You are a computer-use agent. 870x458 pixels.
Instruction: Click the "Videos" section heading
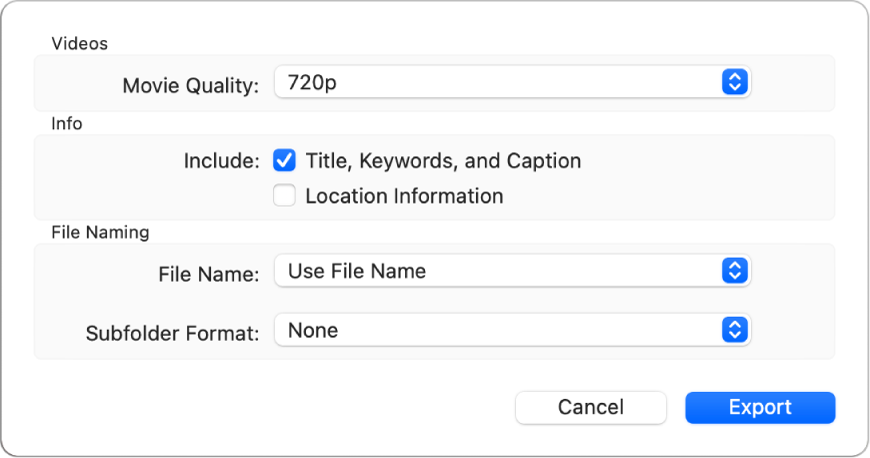[x=79, y=43]
